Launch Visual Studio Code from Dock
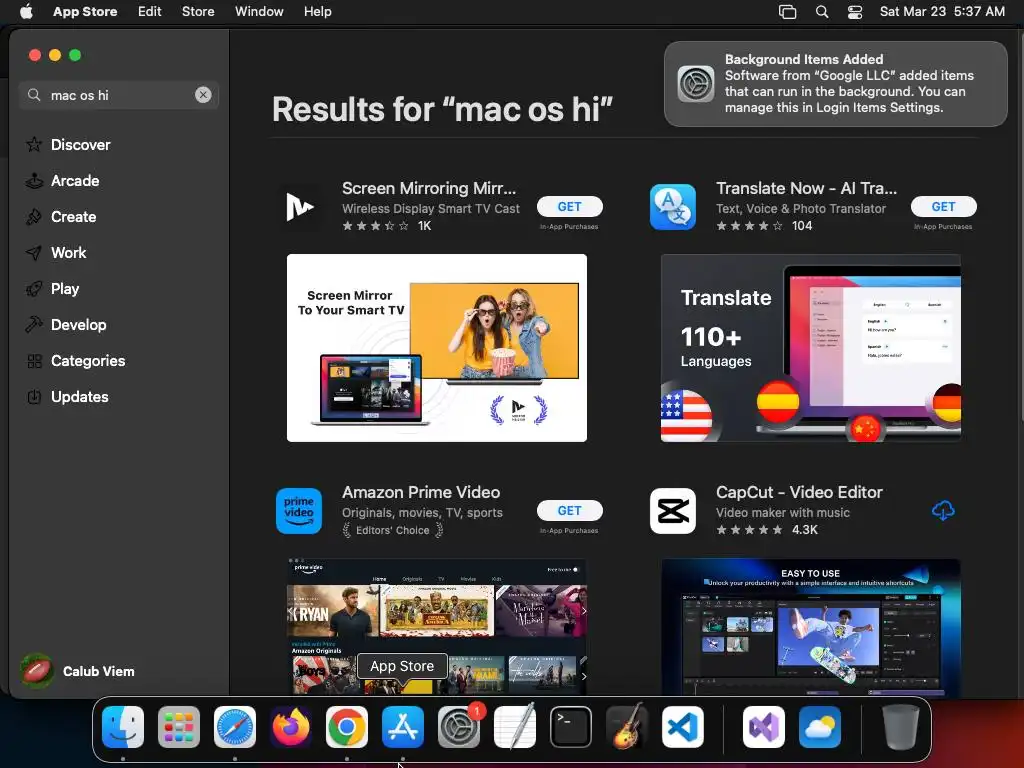The image size is (1024, 768). pyautogui.click(x=683, y=727)
